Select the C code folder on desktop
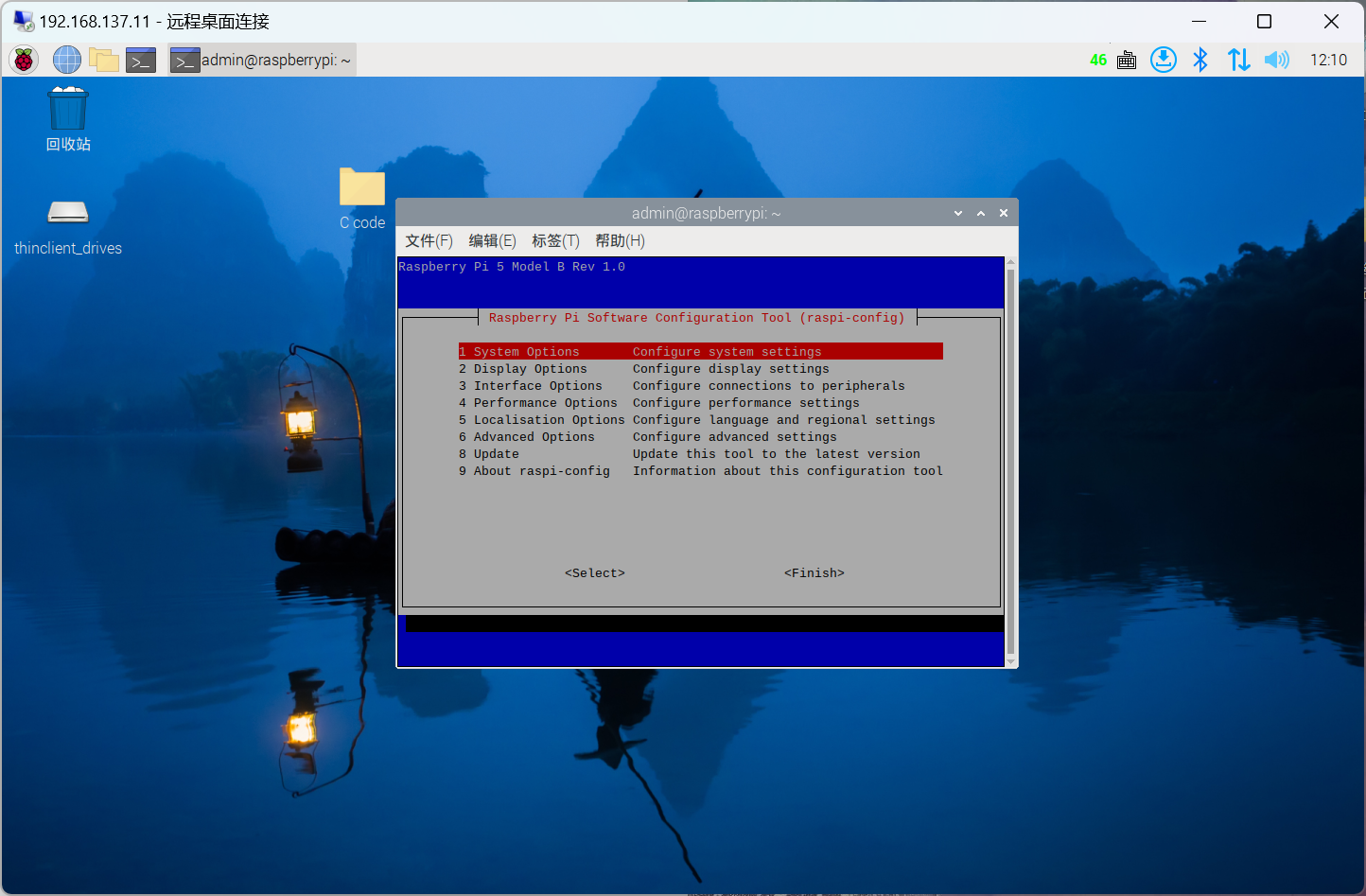This screenshot has width=1366, height=896. [x=362, y=200]
